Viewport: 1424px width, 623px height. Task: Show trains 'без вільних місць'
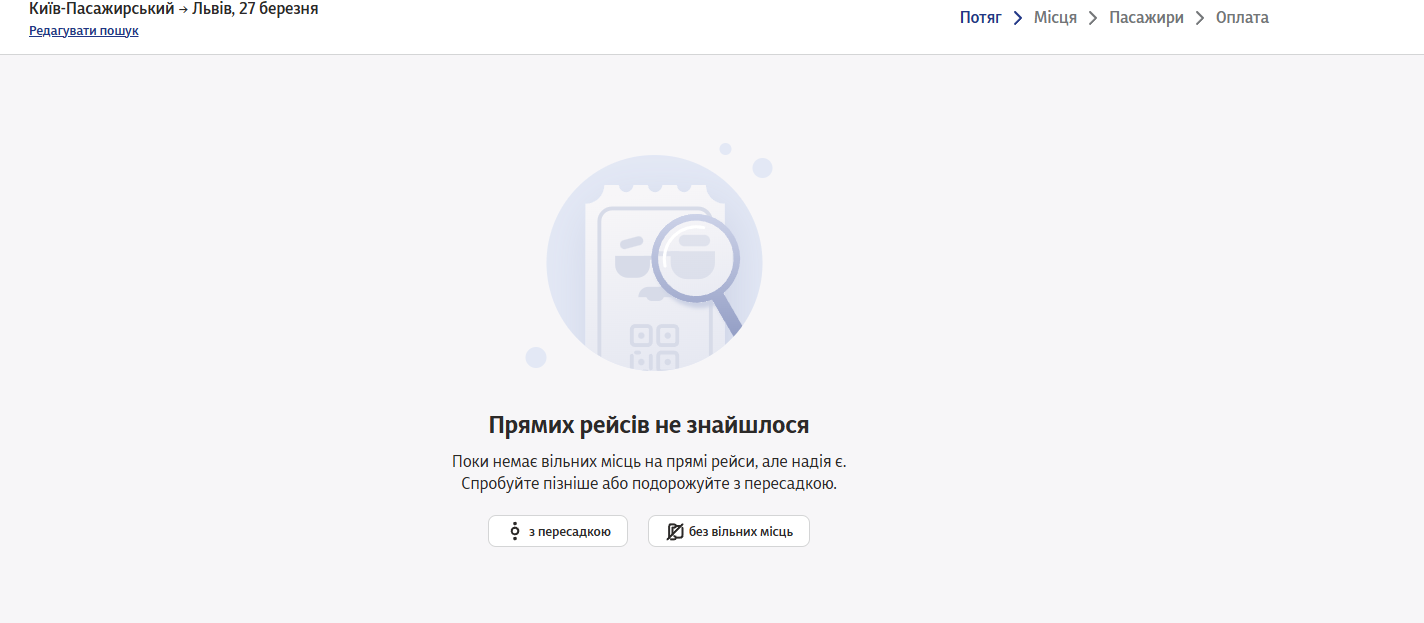(x=729, y=531)
